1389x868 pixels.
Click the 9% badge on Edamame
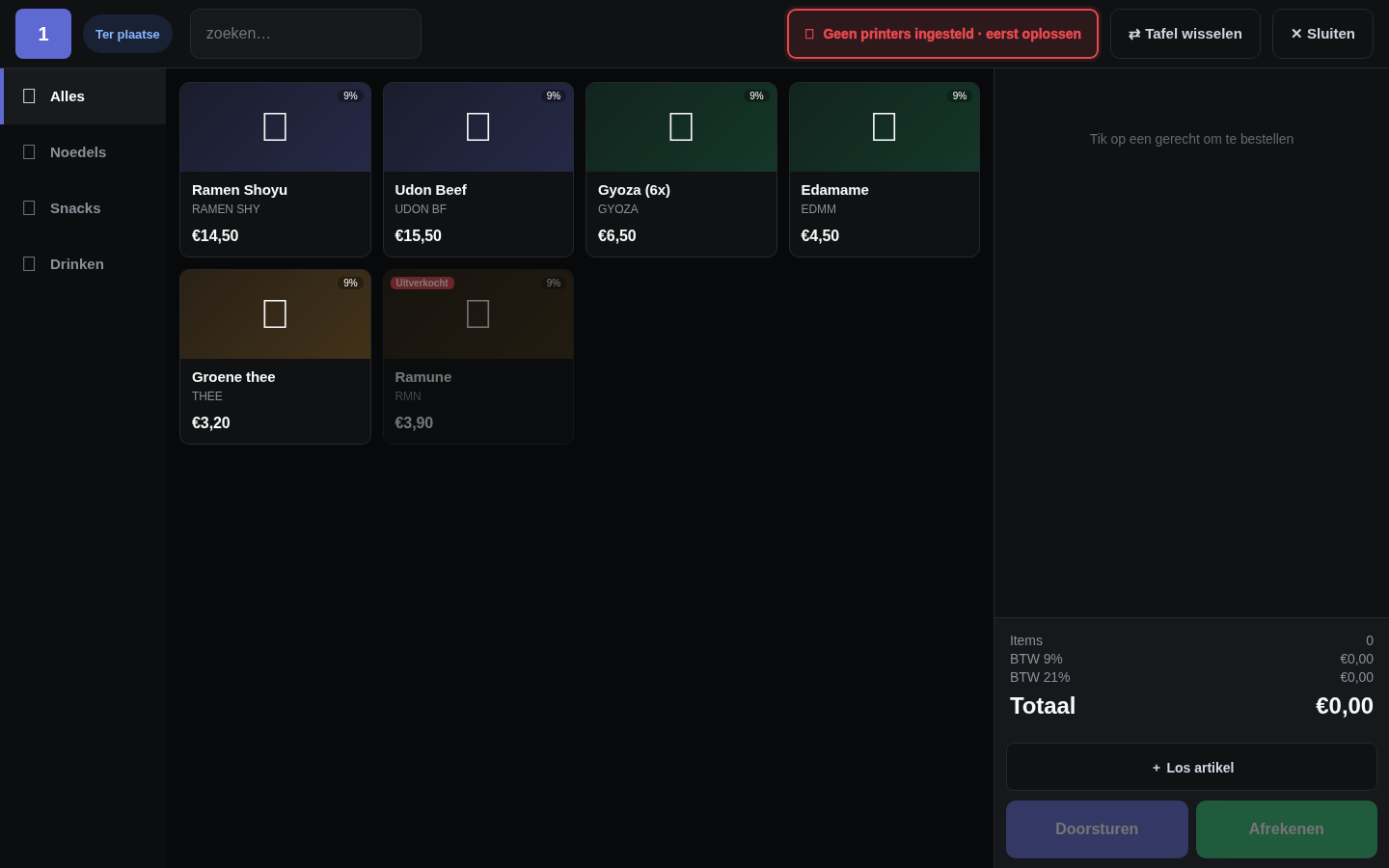(960, 96)
